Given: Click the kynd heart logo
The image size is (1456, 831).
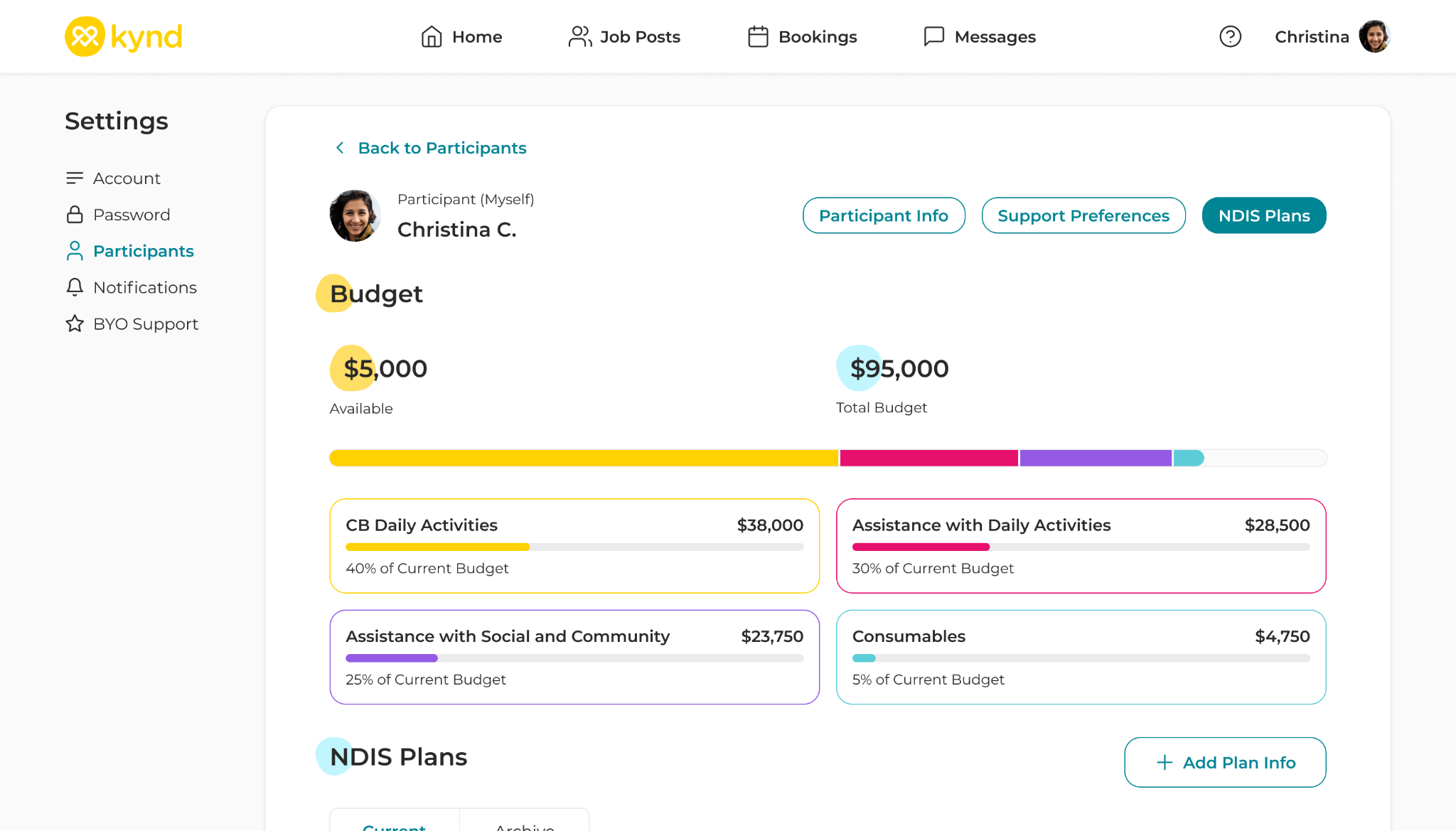Looking at the screenshot, I should click(x=85, y=36).
